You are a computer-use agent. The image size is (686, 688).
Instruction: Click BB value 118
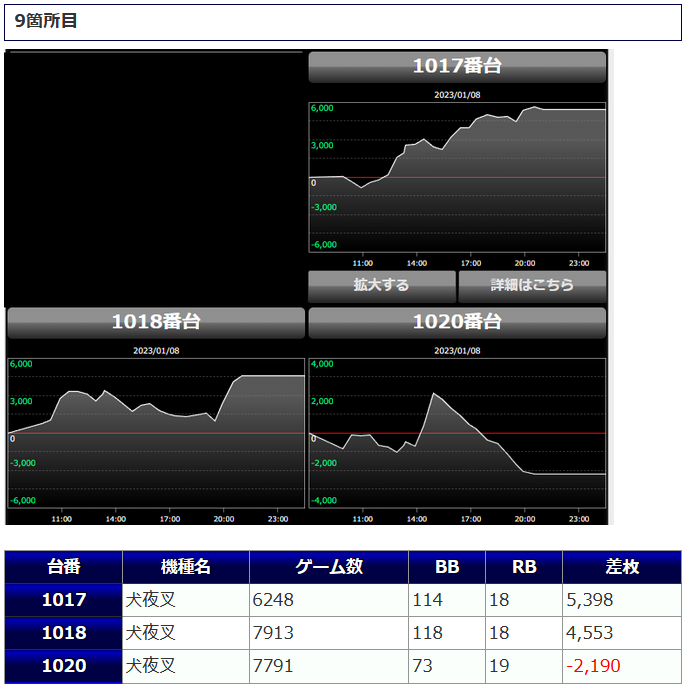[427, 633]
